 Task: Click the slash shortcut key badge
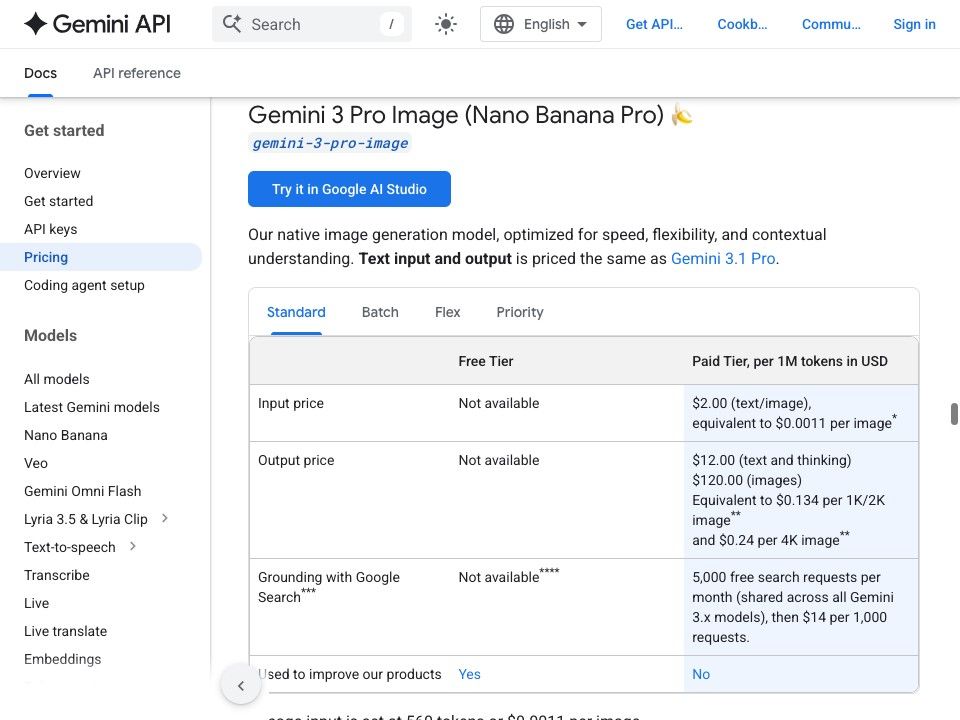[x=391, y=24]
